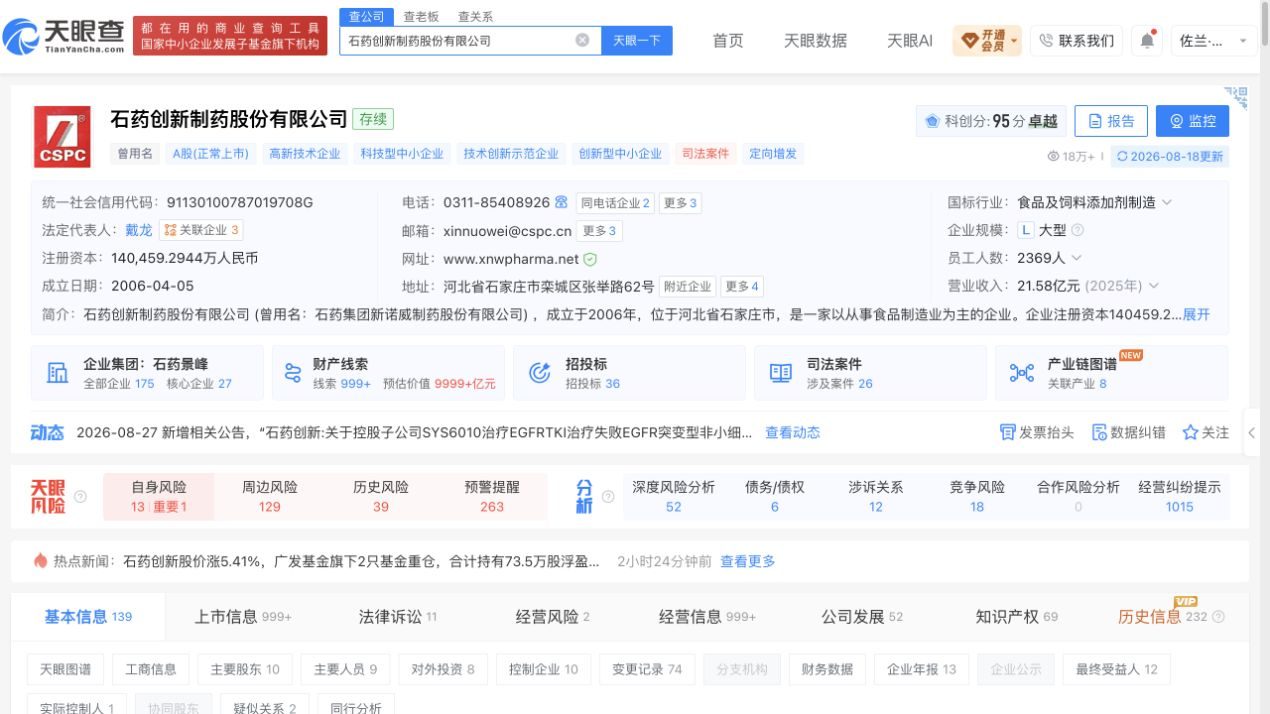Click 更多 3 next to email
The width and height of the screenshot is (1270, 714).
coord(600,231)
